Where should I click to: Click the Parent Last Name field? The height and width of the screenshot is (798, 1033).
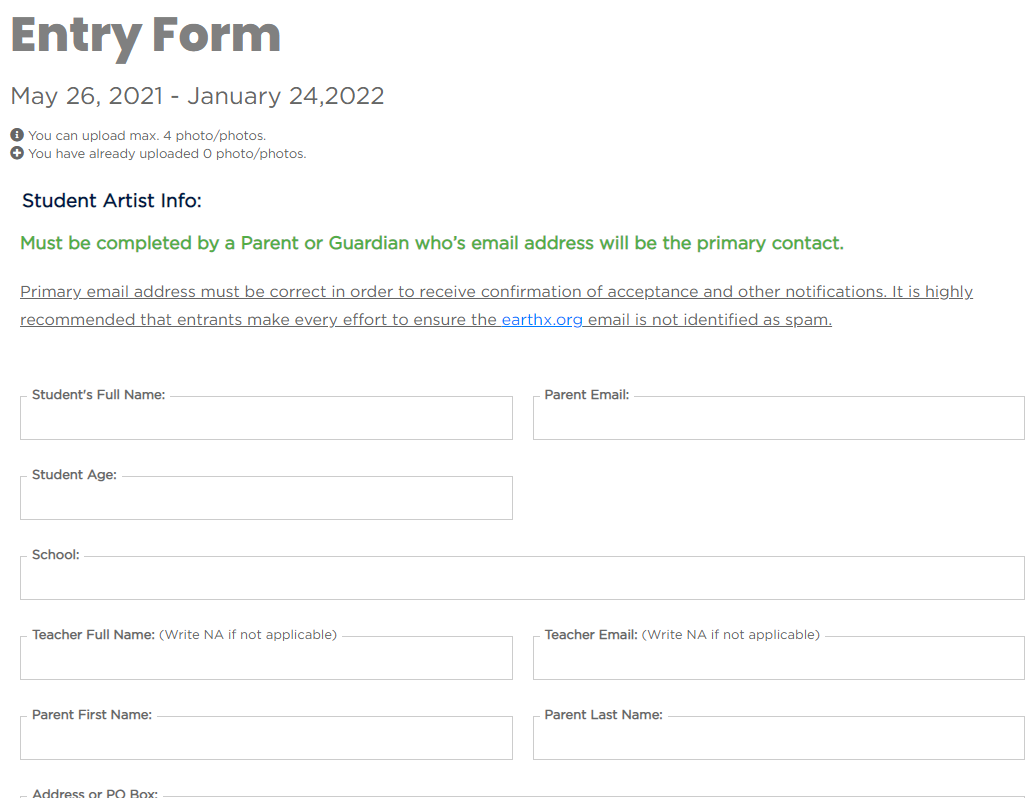pos(778,739)
